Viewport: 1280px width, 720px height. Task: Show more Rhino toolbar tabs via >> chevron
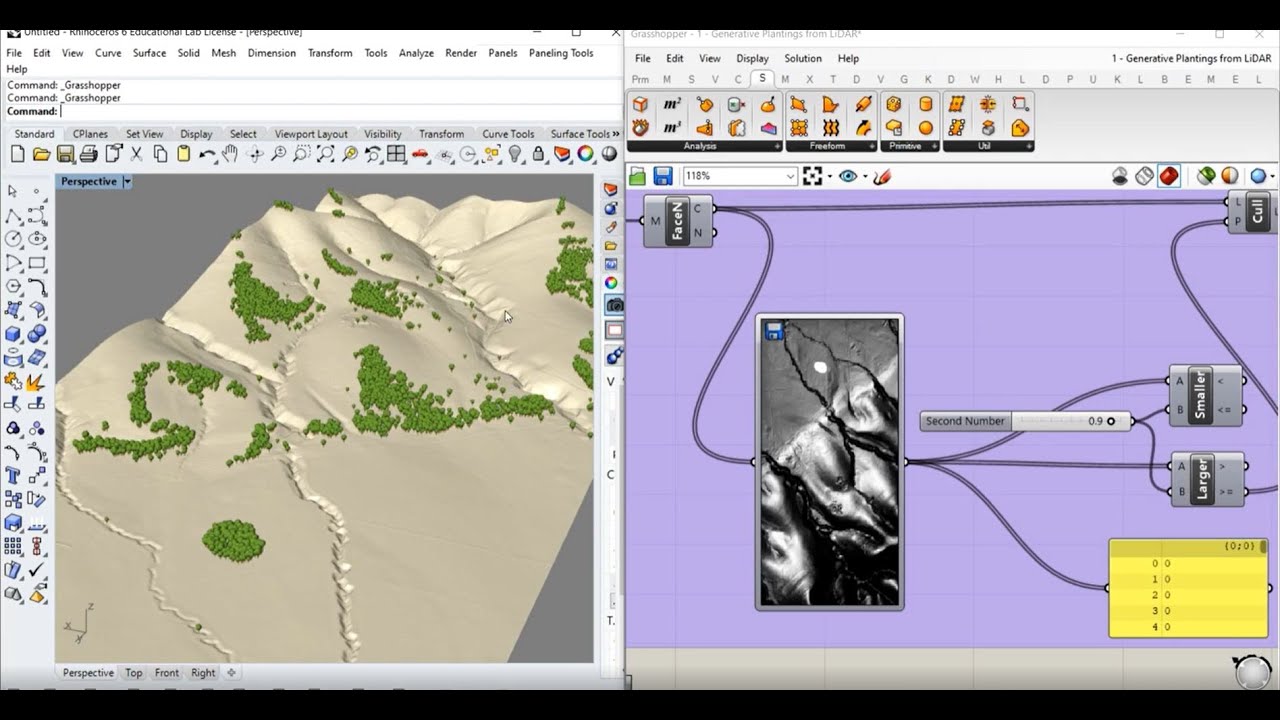click(x=615, y=134)
